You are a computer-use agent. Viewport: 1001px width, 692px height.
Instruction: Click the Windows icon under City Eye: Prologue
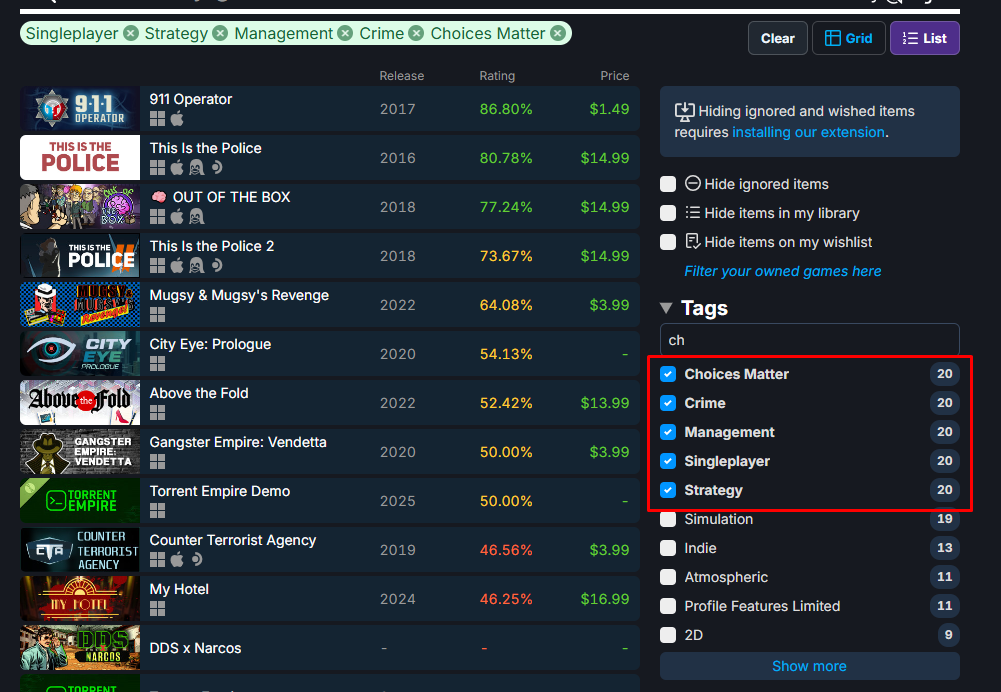157,364
